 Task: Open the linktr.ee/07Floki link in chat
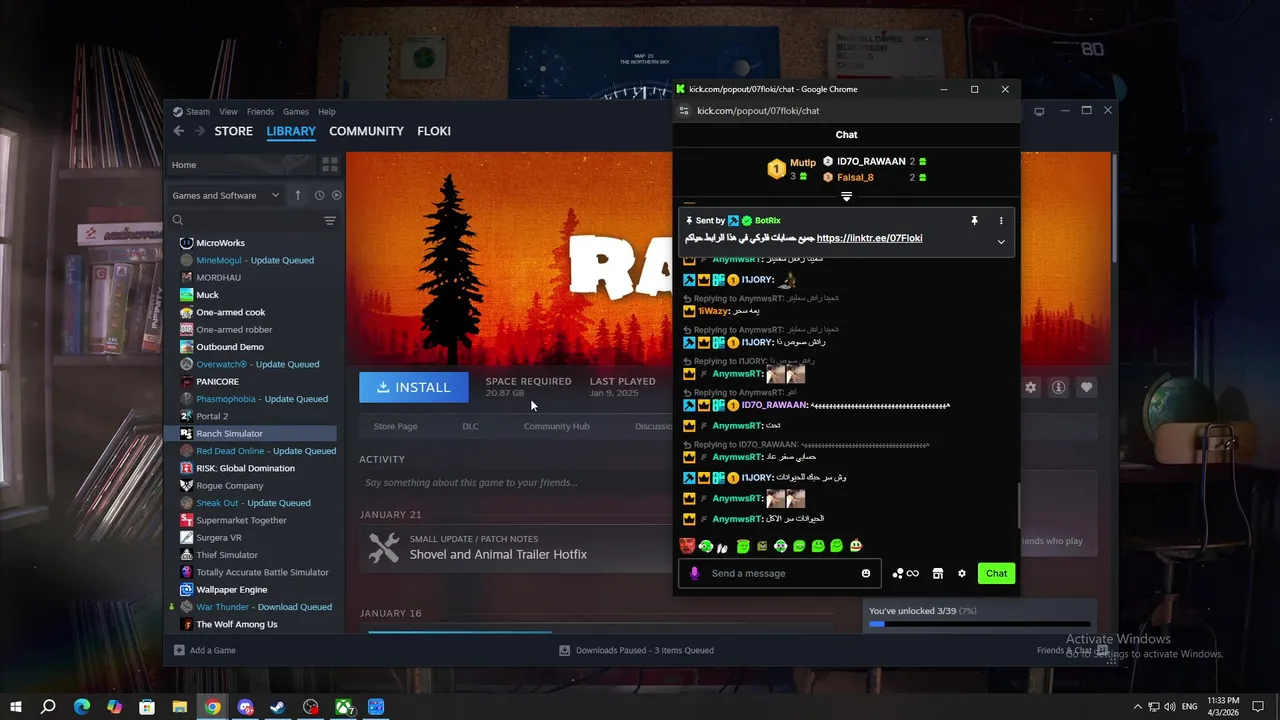click(x=869, y=238)
